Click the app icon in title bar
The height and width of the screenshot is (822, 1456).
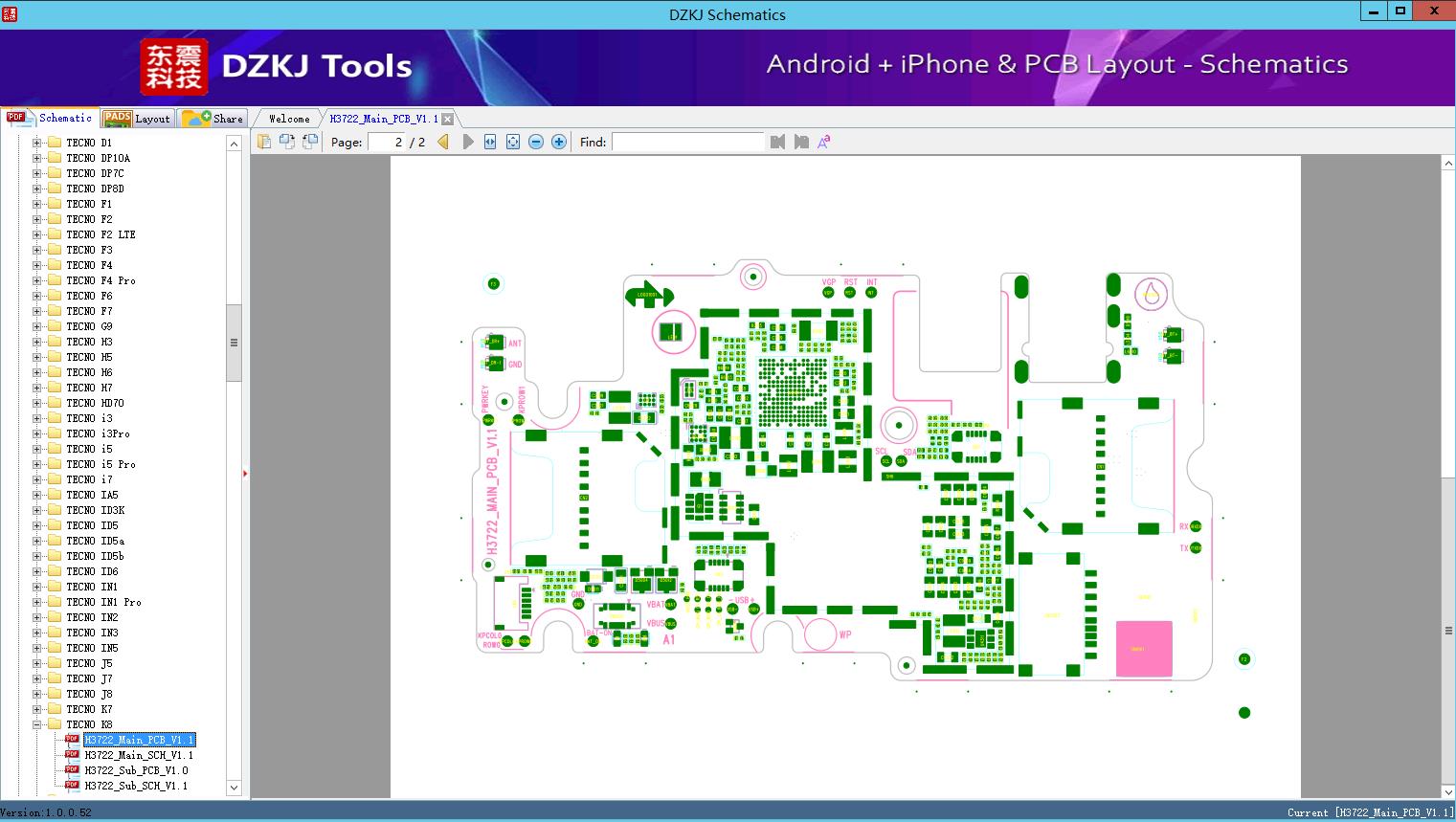10,13
